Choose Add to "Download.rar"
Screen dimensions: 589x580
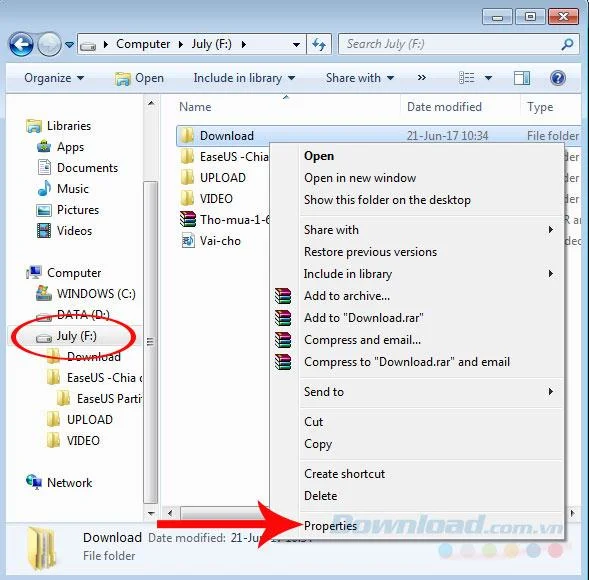tap(364, 318)
